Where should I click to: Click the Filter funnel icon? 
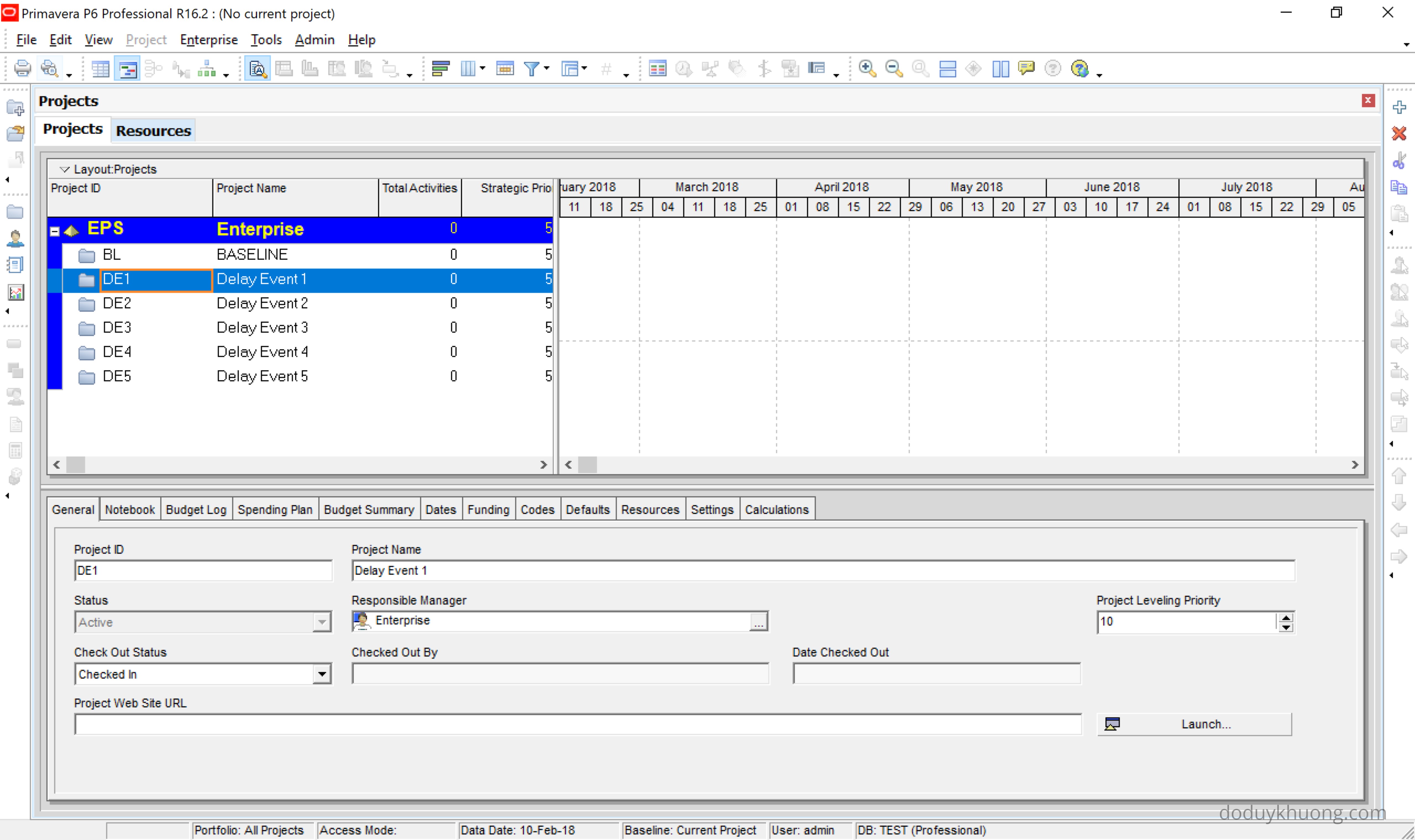tap(531, 69)
